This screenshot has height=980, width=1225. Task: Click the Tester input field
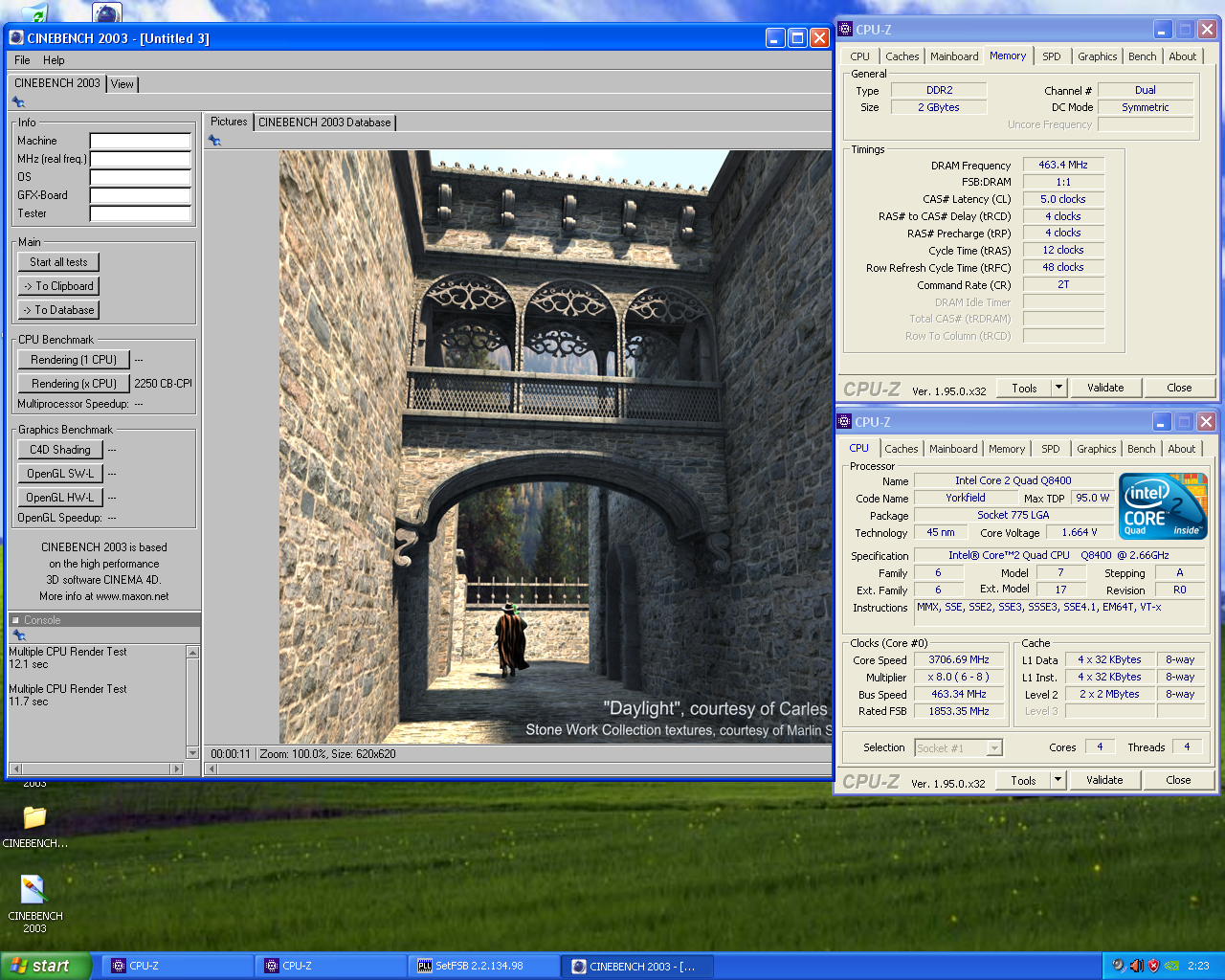(141, 213)
